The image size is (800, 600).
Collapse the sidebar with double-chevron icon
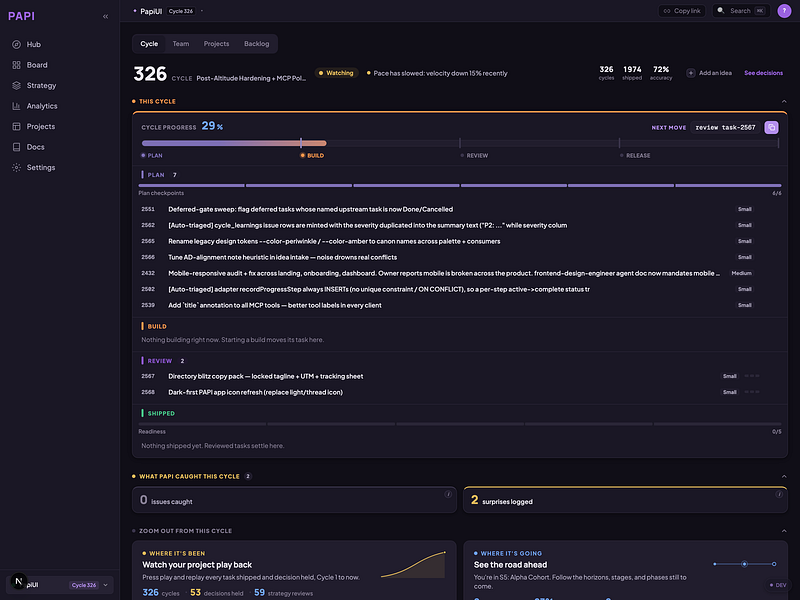[x=106, y=16]
